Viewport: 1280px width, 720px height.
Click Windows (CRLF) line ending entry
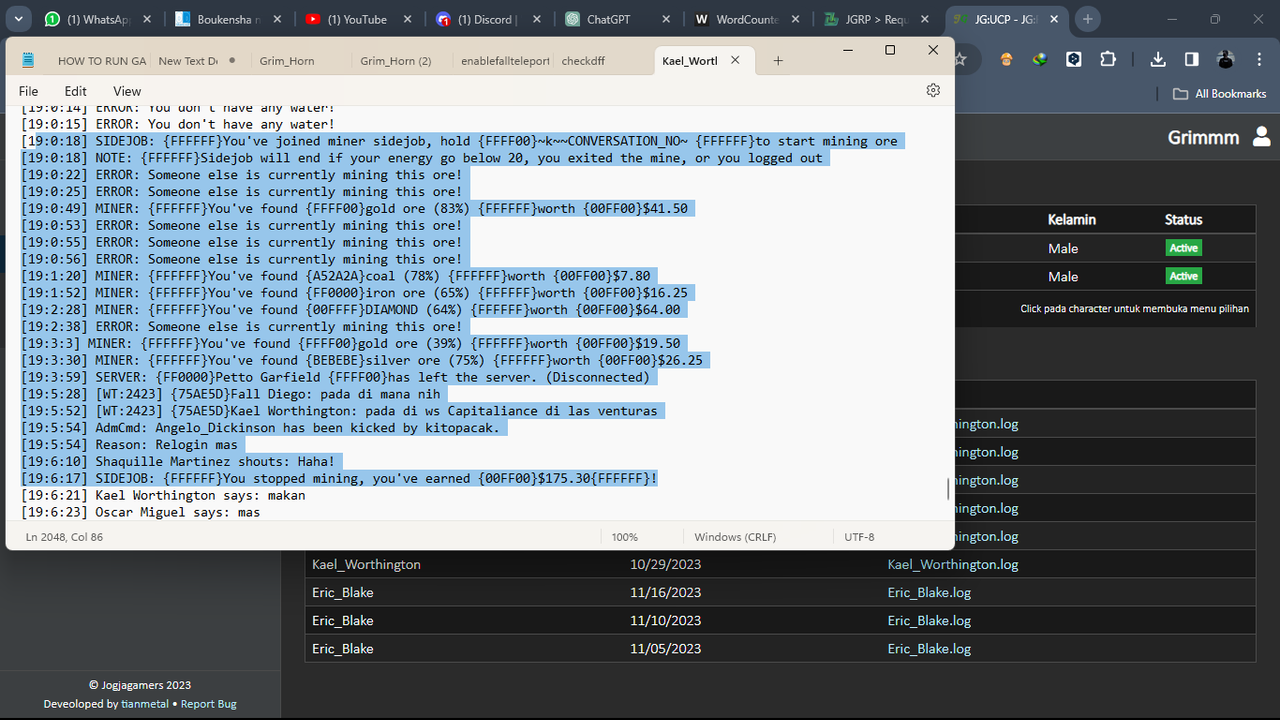point(735,537)
